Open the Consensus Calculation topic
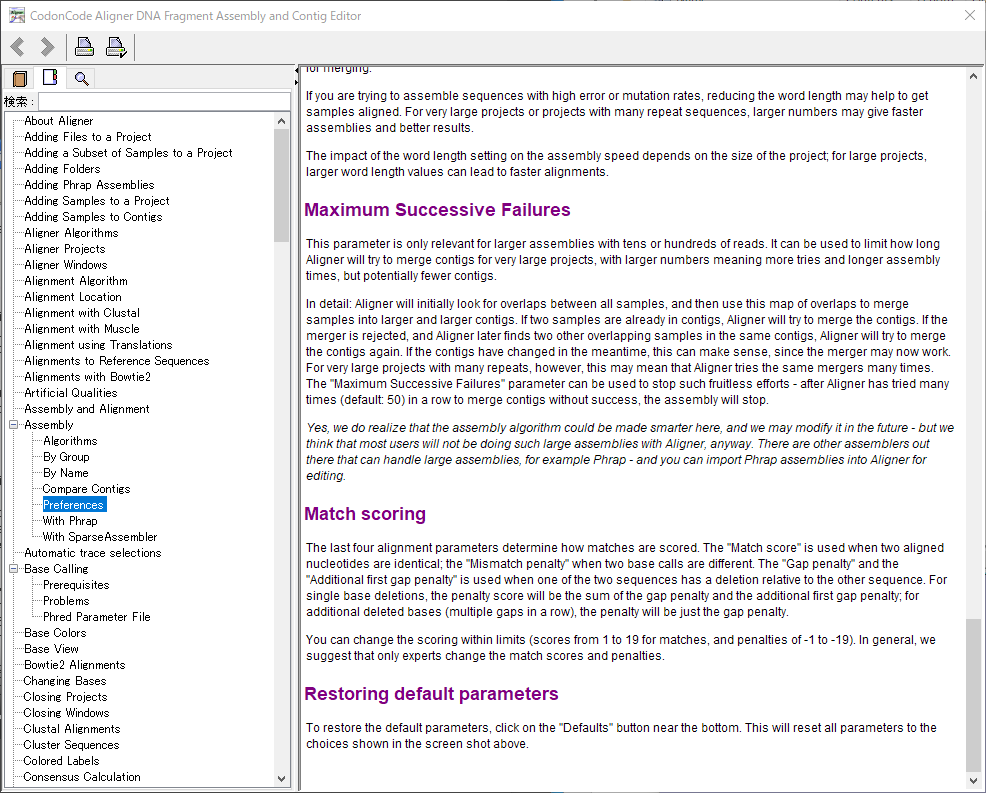Screen dimensions: 986x793 82,777
